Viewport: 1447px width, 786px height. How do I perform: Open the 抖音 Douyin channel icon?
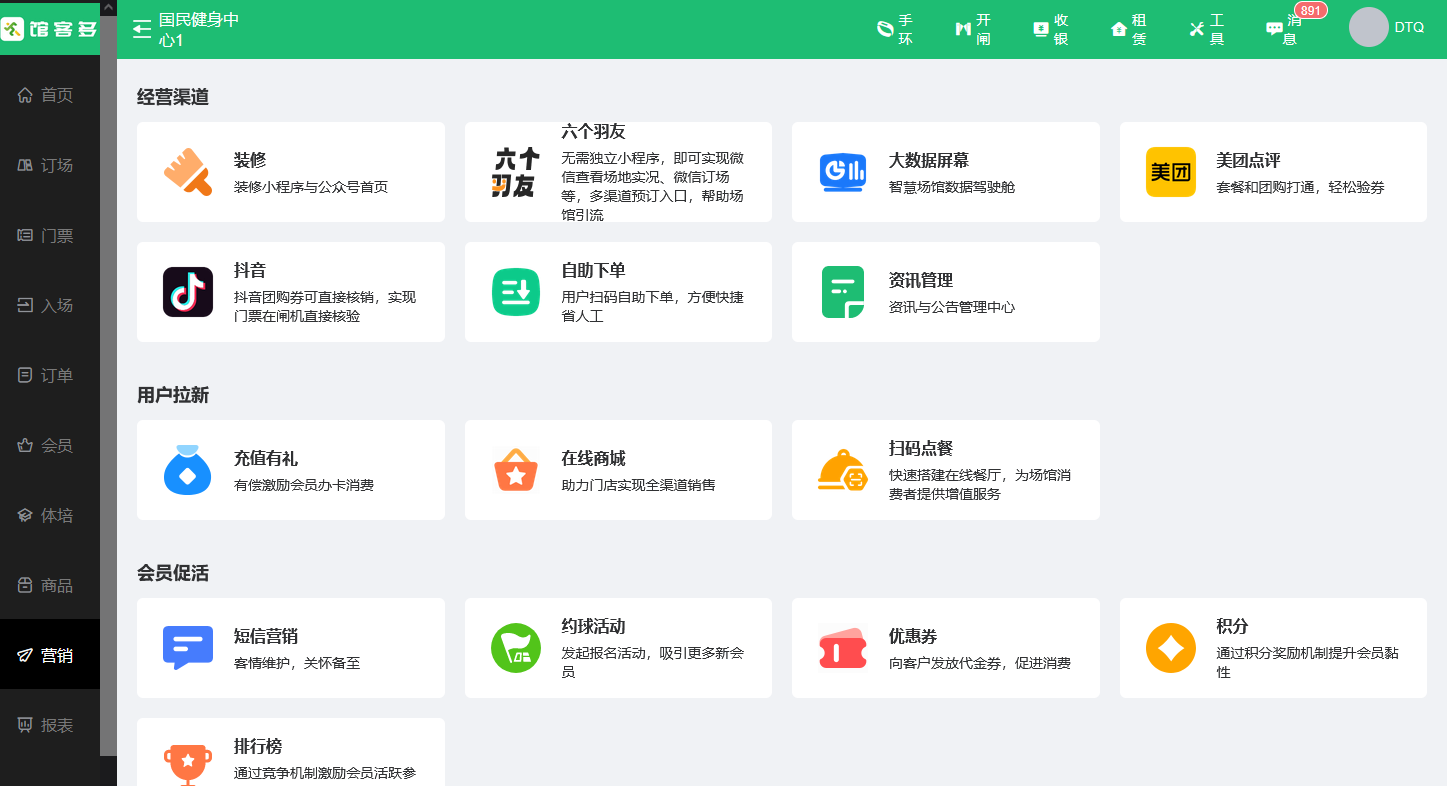tap(186, 291)
